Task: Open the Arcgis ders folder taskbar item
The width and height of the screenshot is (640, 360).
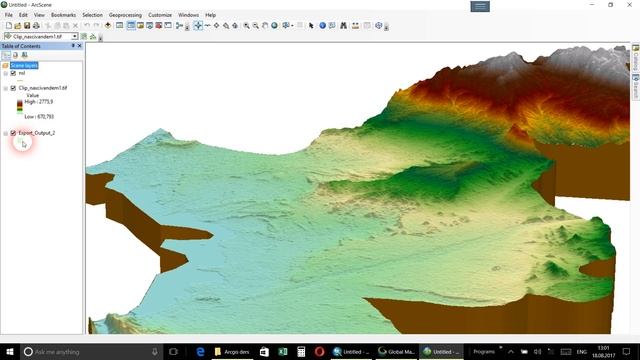Action: [232, 351]
